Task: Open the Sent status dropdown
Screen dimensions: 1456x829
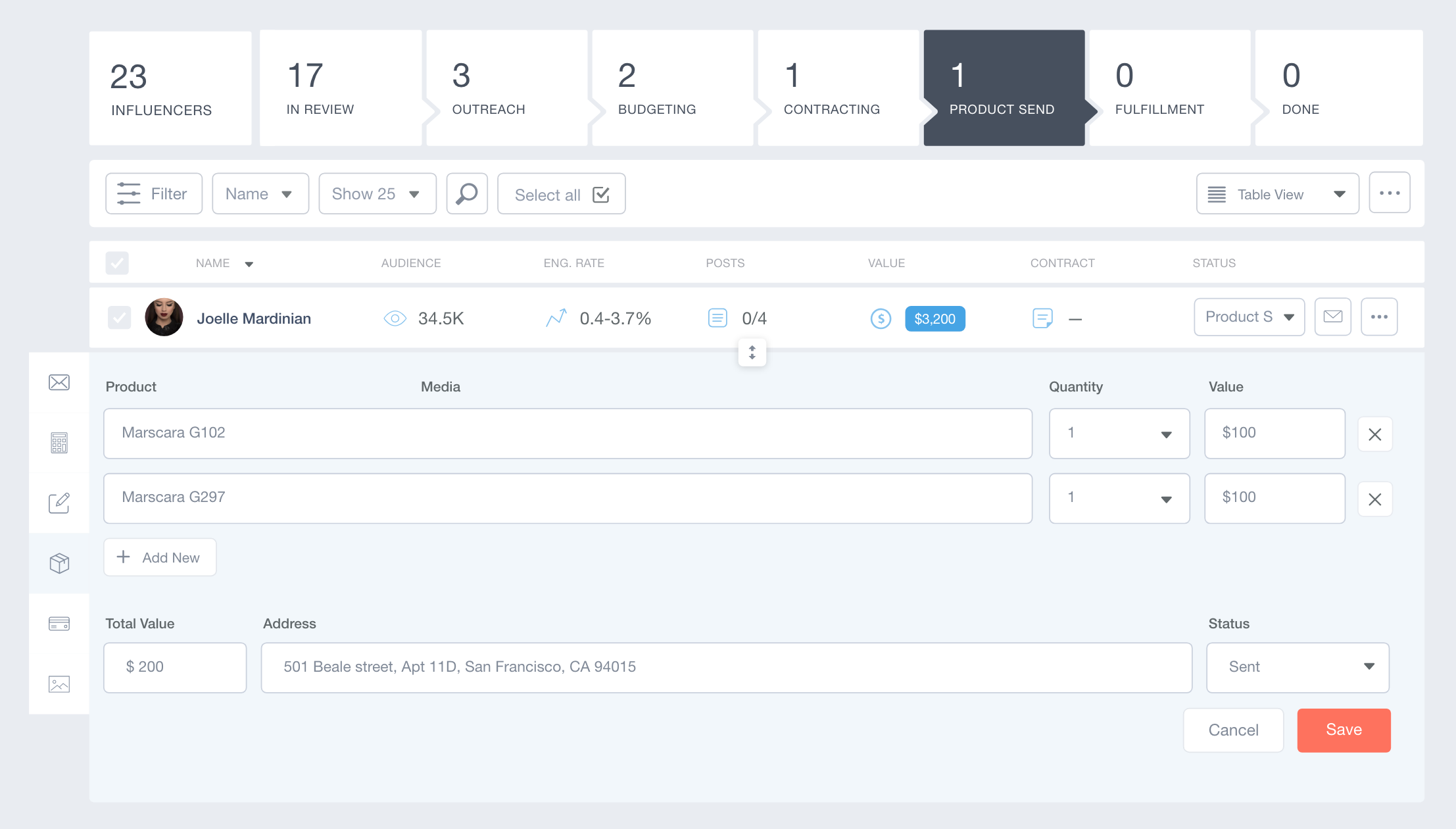Action: (x=1298, y=667)
